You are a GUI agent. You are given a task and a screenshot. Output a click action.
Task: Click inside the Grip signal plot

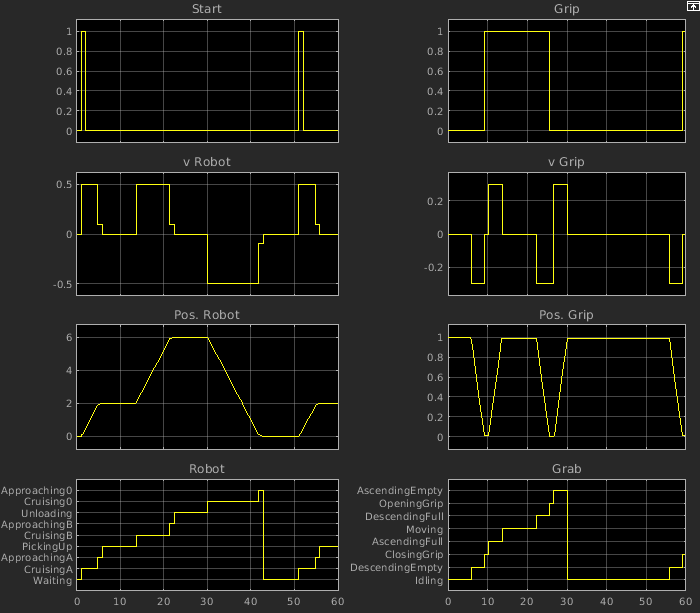pos(566,80)
